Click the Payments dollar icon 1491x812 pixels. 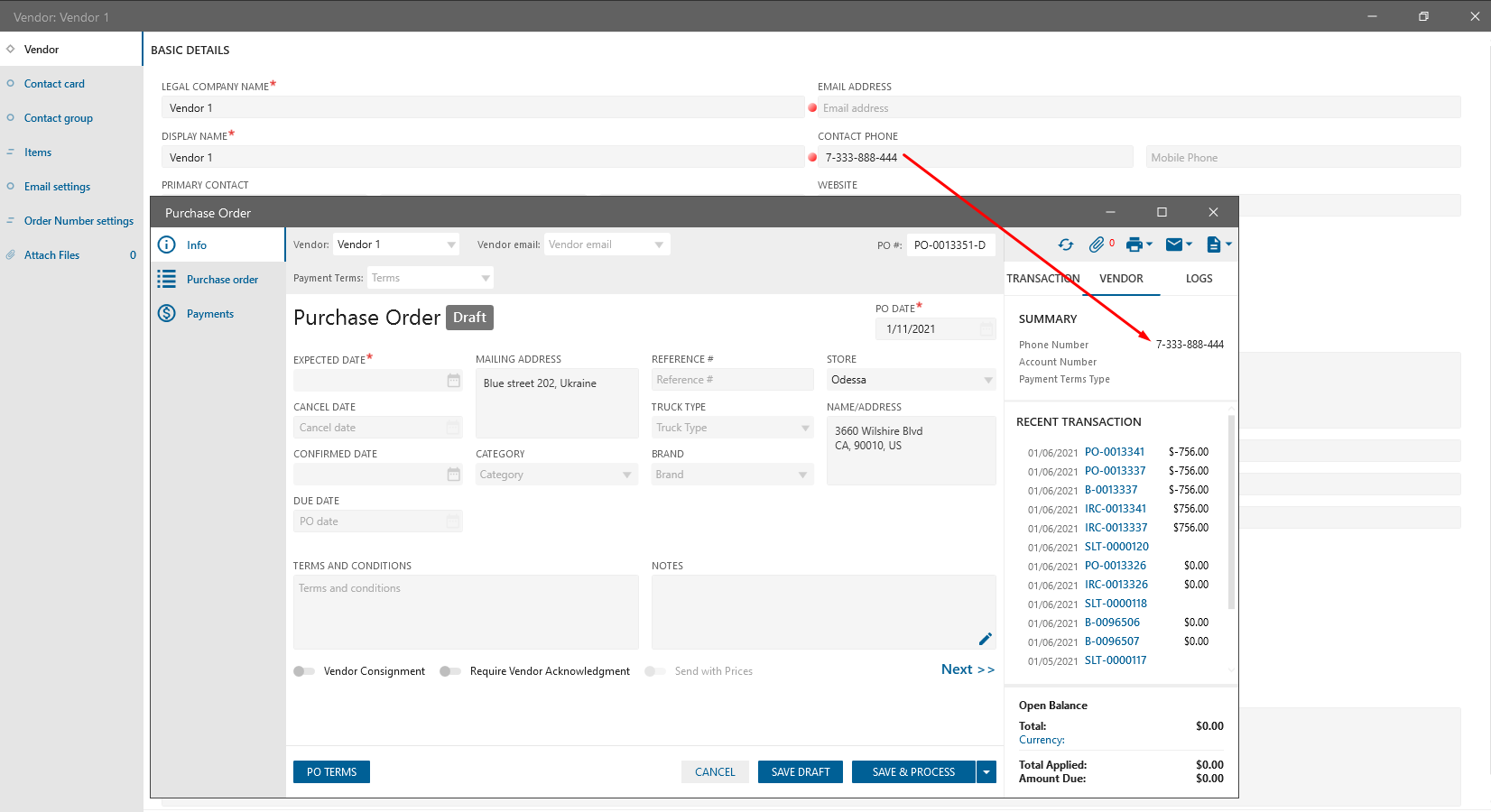[167, 313]
